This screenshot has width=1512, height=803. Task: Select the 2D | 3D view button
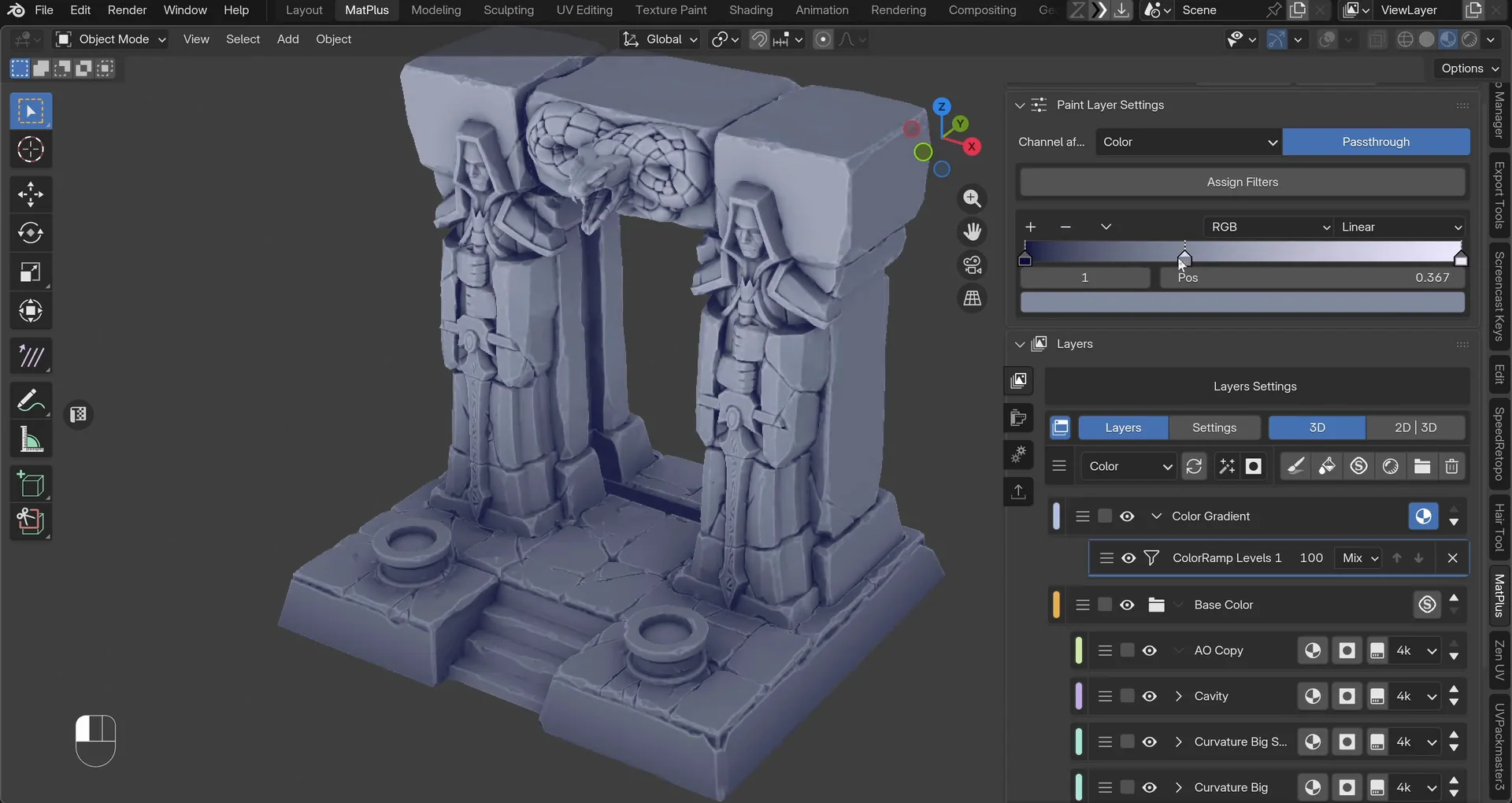pos(1415,427)
